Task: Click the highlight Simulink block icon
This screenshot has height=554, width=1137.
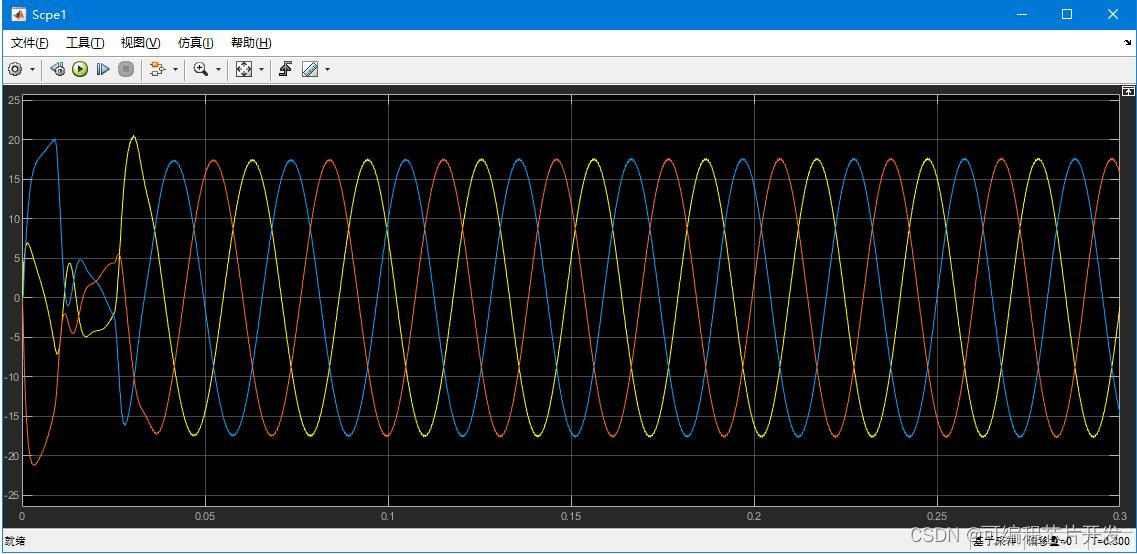Action: click(x=157, y=70)
